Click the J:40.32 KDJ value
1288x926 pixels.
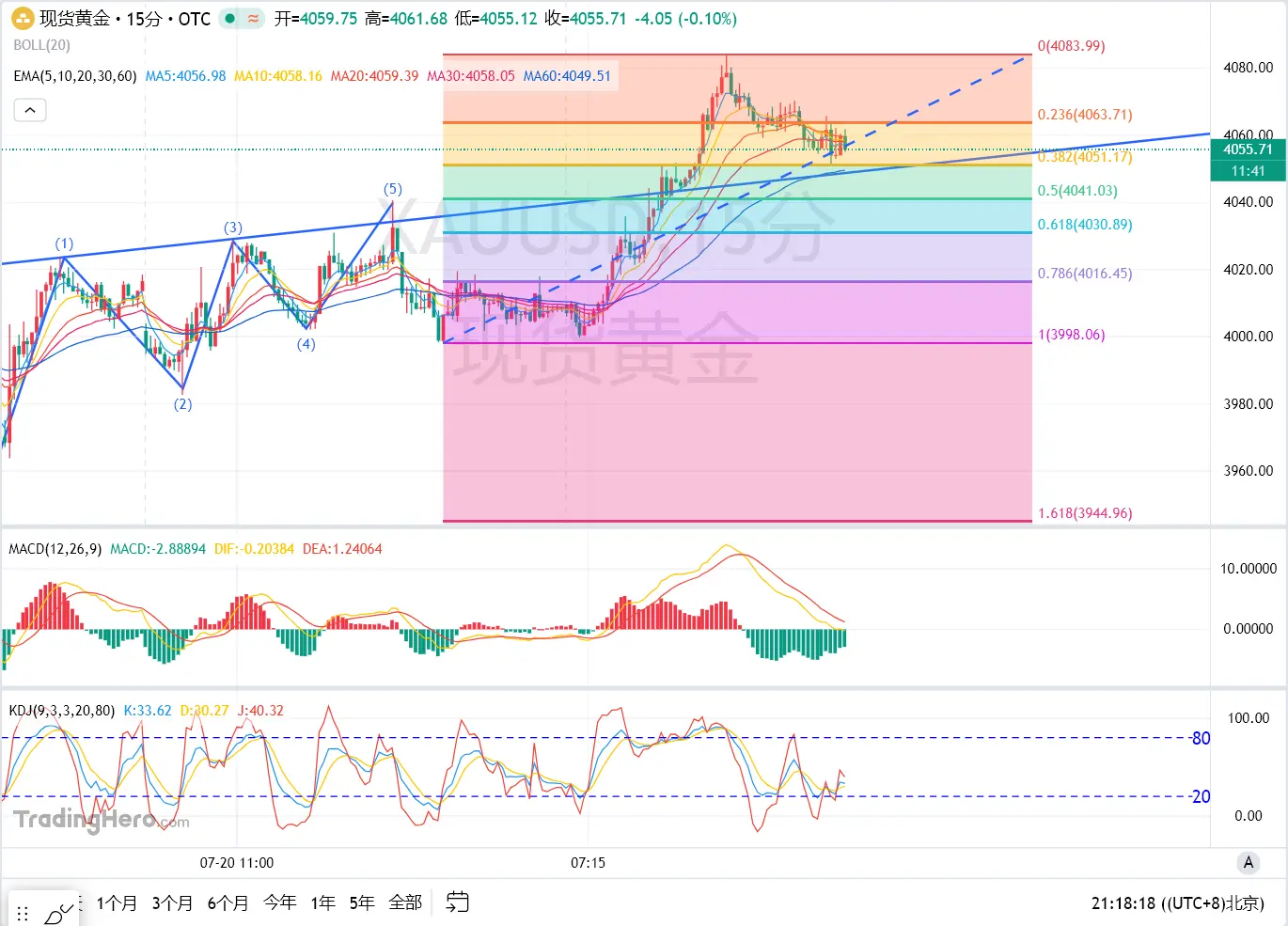pyautogui.click(x=260, y=711)
